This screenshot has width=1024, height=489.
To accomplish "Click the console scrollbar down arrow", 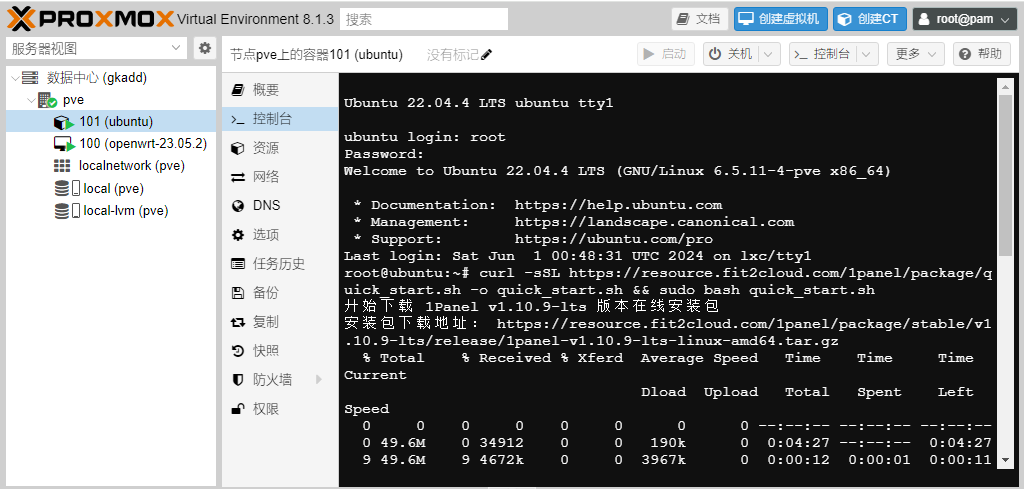I will pyautogui.click(x=1004, y=460).
